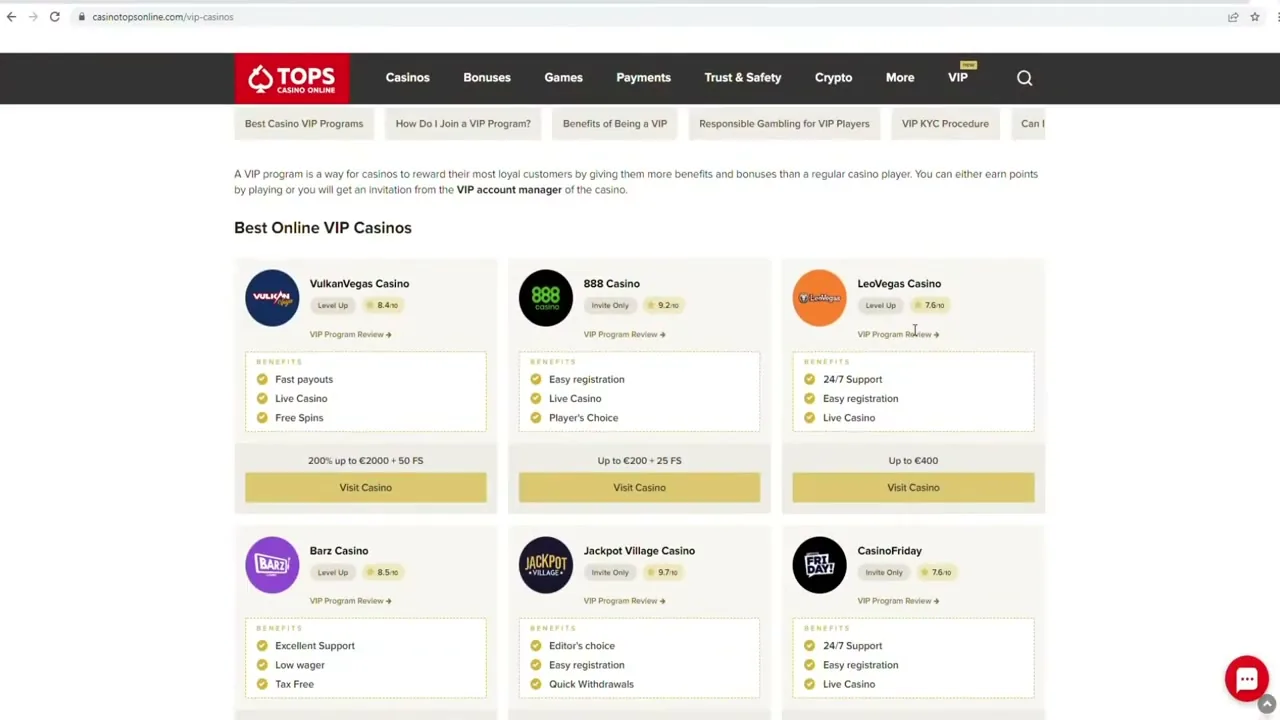Click the browser back arrow
The image size is (1280, 720).
pos(11,17)
